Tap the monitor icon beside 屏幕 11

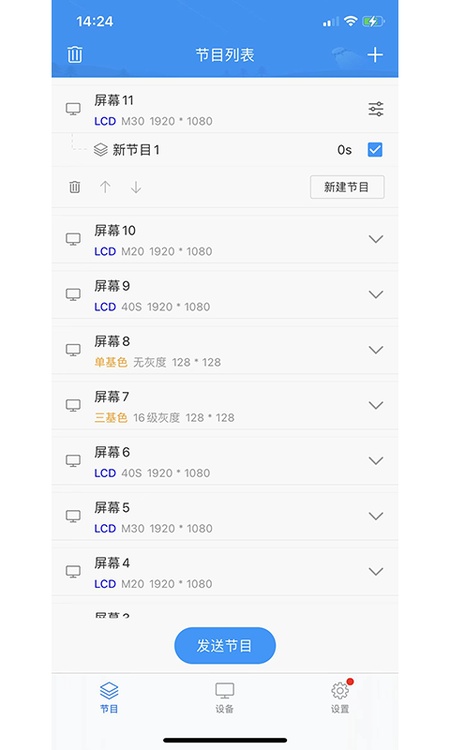[x=73, y=109]
